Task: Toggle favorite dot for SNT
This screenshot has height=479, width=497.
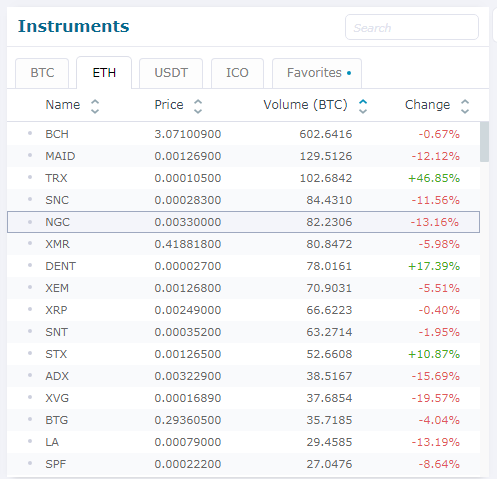Action: click(x=30, y=331)
